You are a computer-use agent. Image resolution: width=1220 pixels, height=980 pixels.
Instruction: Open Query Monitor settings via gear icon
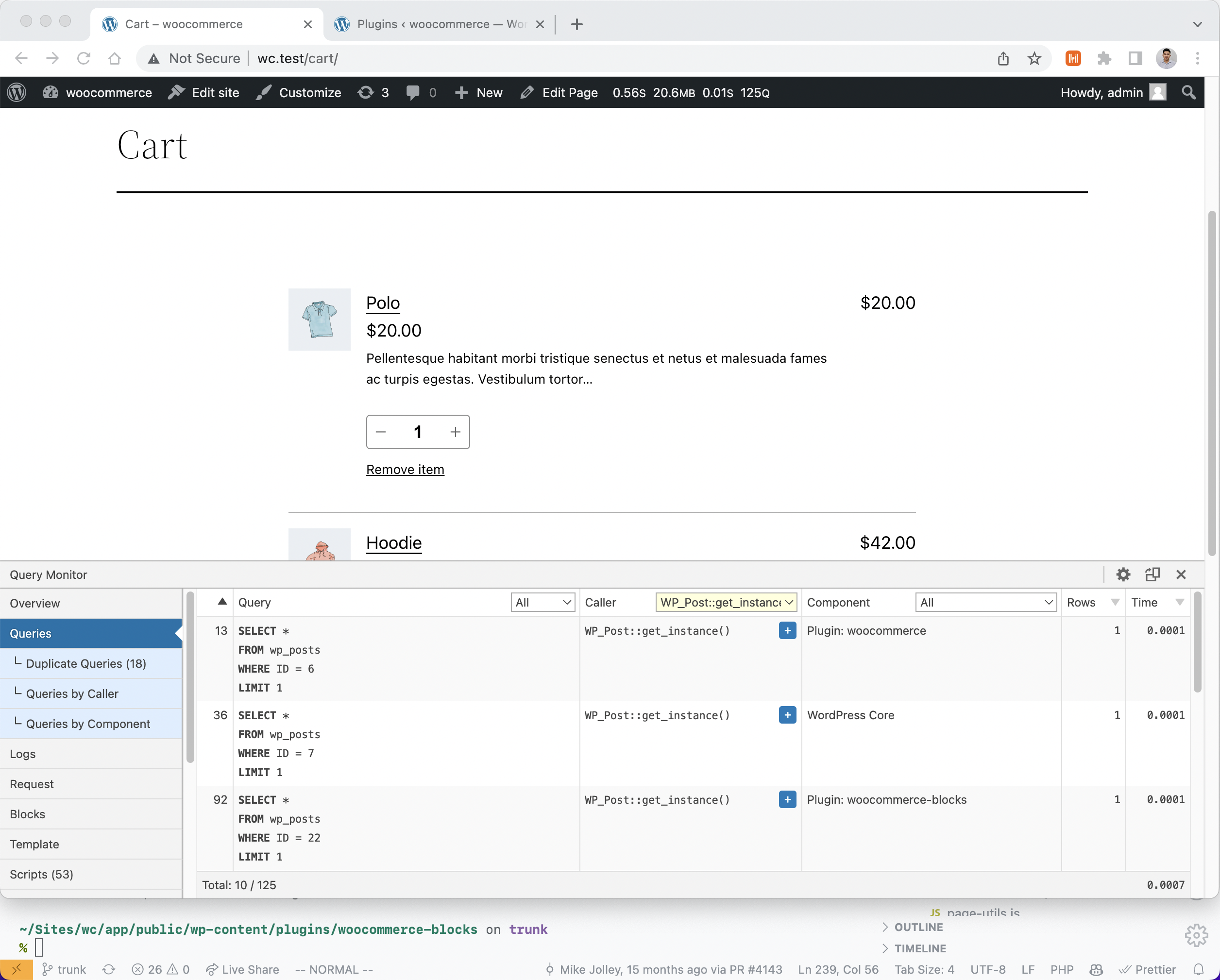(1124, 574)
